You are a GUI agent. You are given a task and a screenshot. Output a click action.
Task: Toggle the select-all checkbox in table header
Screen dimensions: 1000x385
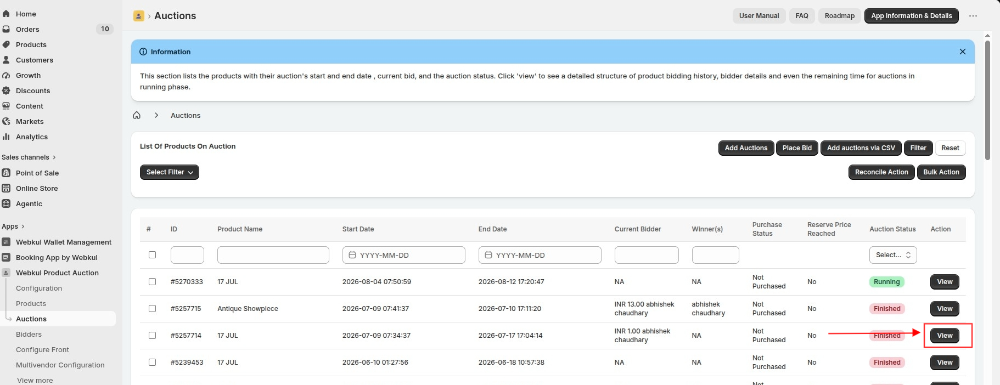tap(152, 255)
